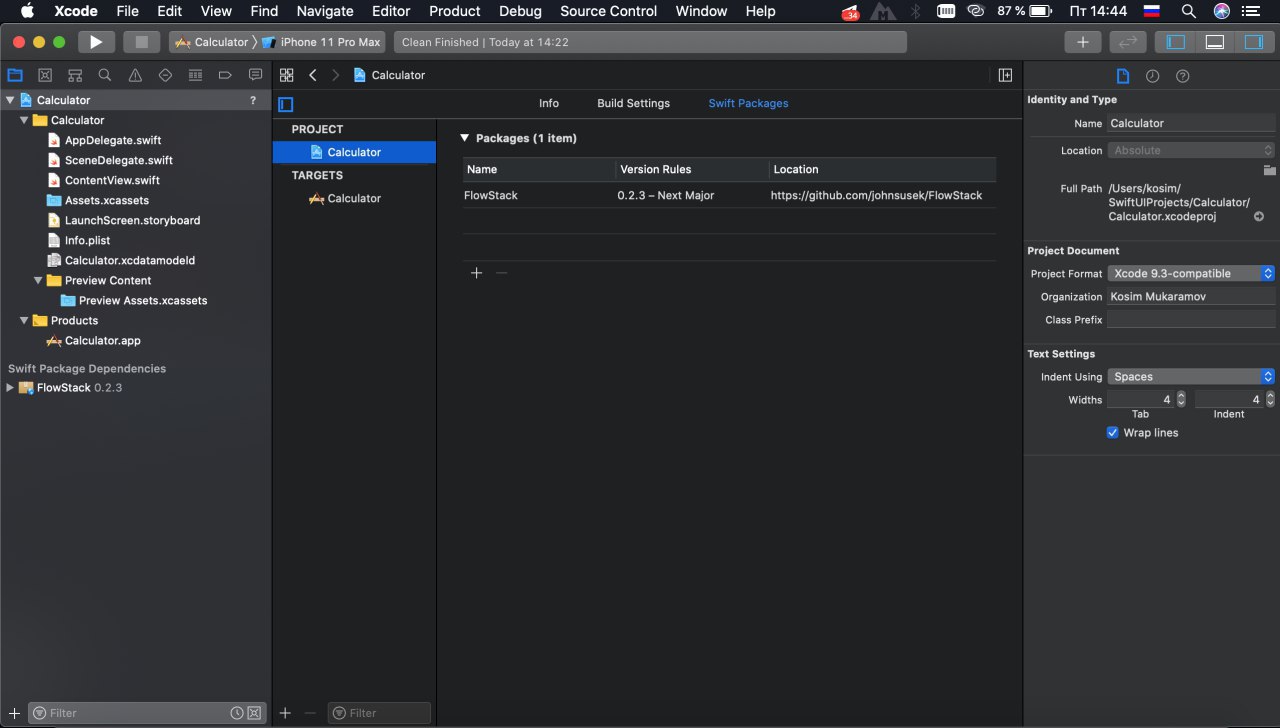Show the File inspector
The height and width of the screenshot is (728, 1280).
click(1123, 76)
